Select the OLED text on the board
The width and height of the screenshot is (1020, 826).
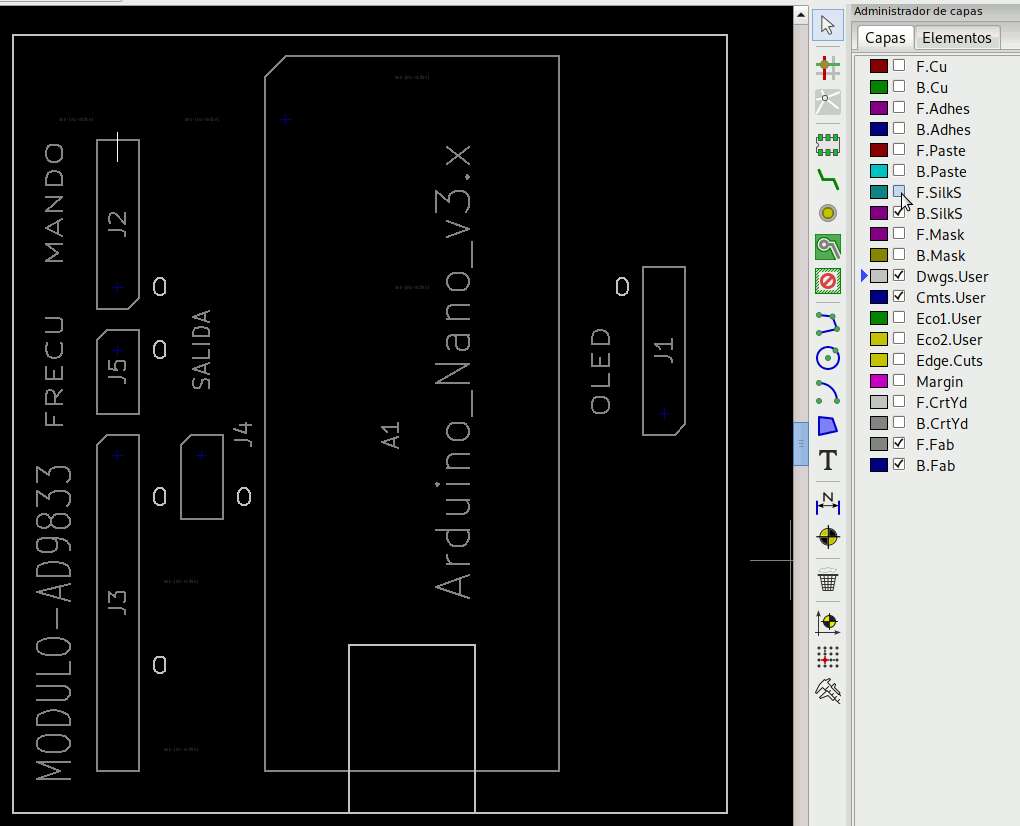pyautogui.click(x=601, y=371)
